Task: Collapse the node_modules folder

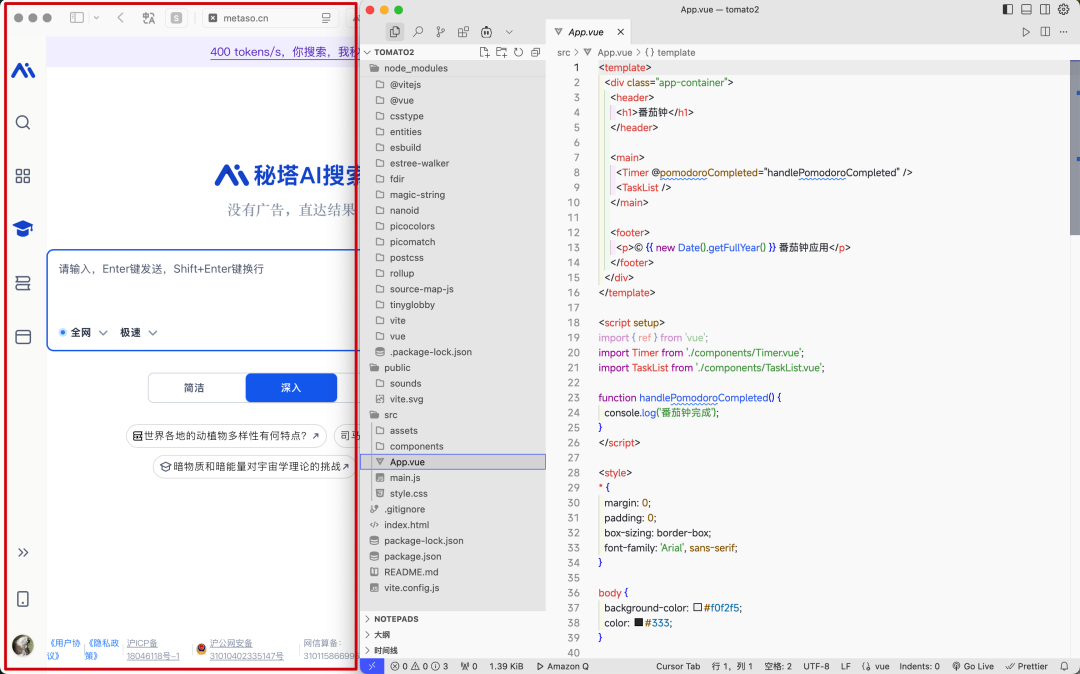Action: click(453, 68)
